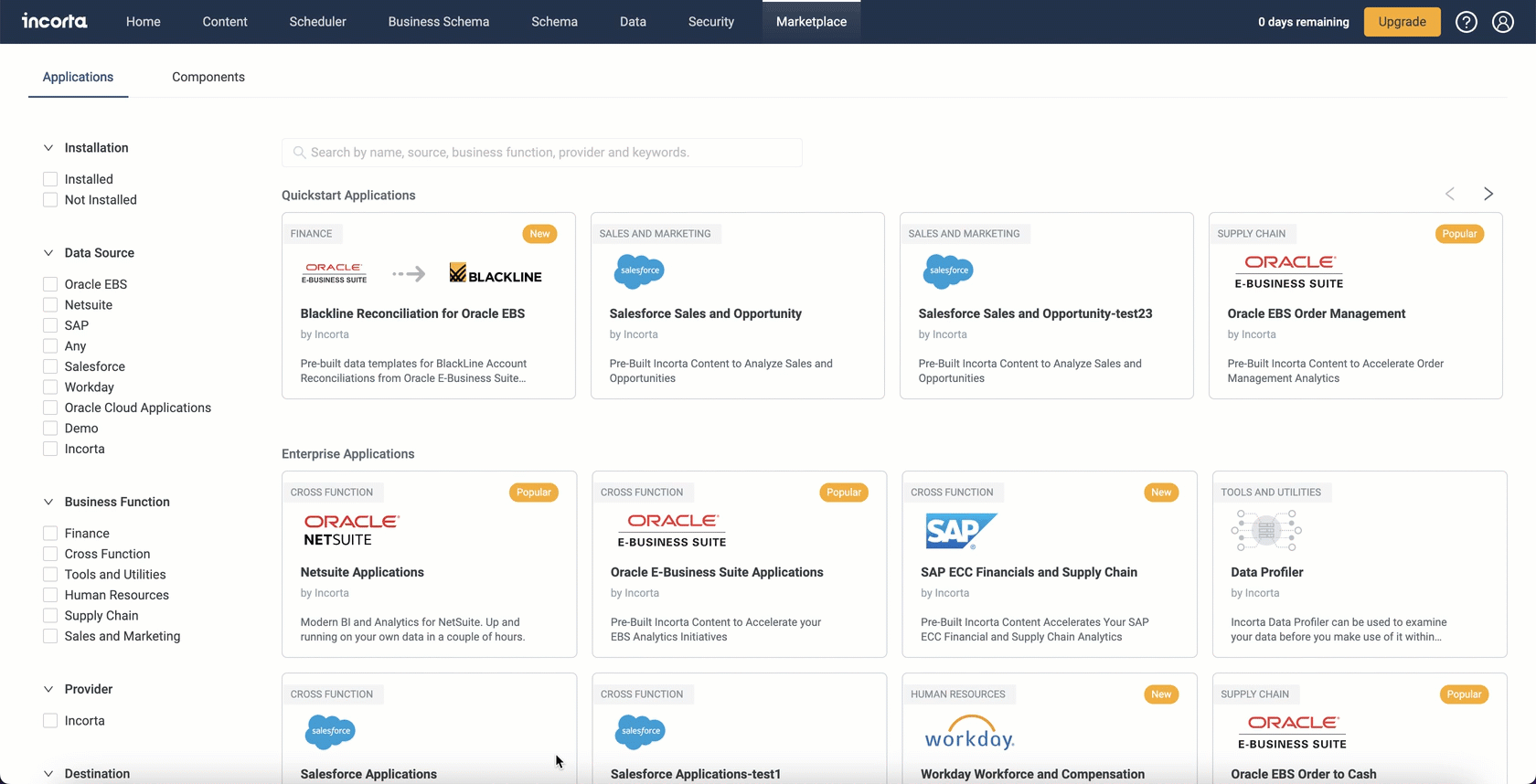Select the Applications tab
Image resolution: width=1536 pixels, height=784 pixels.
[x=78, y=77]
